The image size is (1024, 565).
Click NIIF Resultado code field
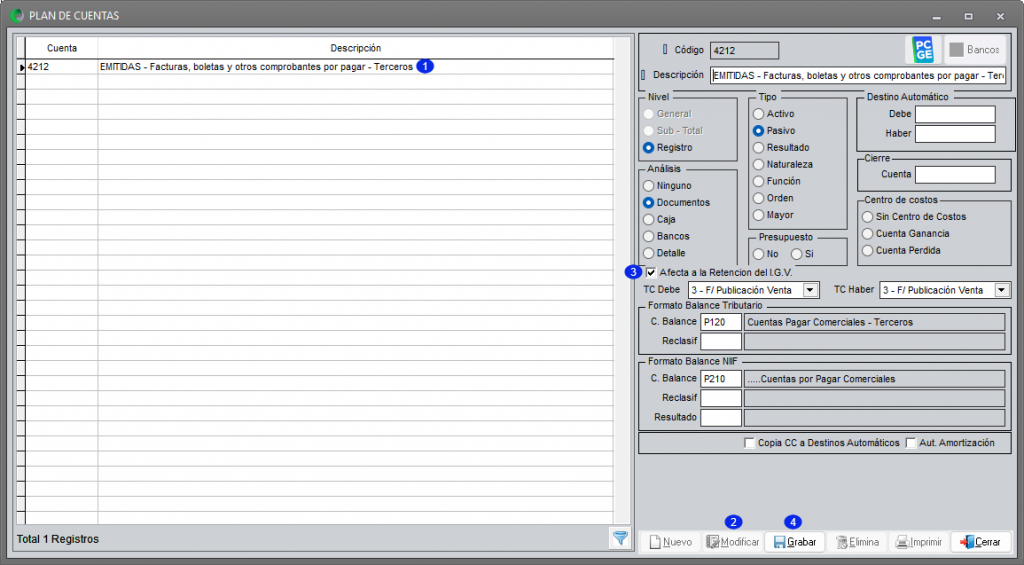(721, 417)
